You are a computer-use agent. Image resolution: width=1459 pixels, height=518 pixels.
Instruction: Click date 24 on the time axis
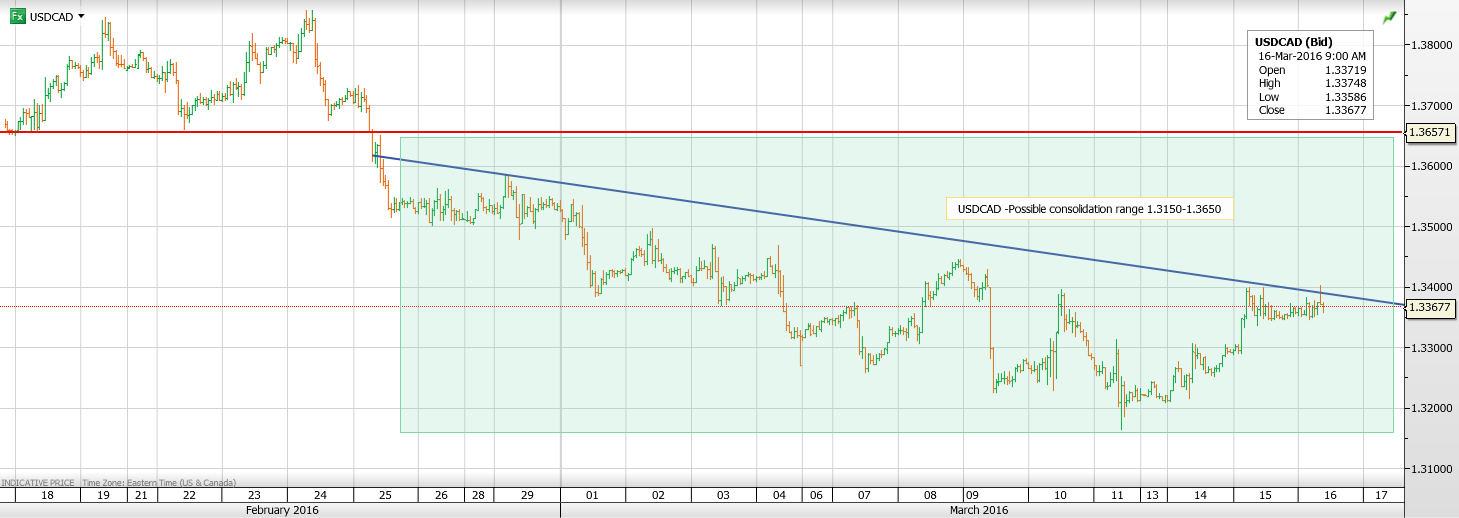(319, 495)
